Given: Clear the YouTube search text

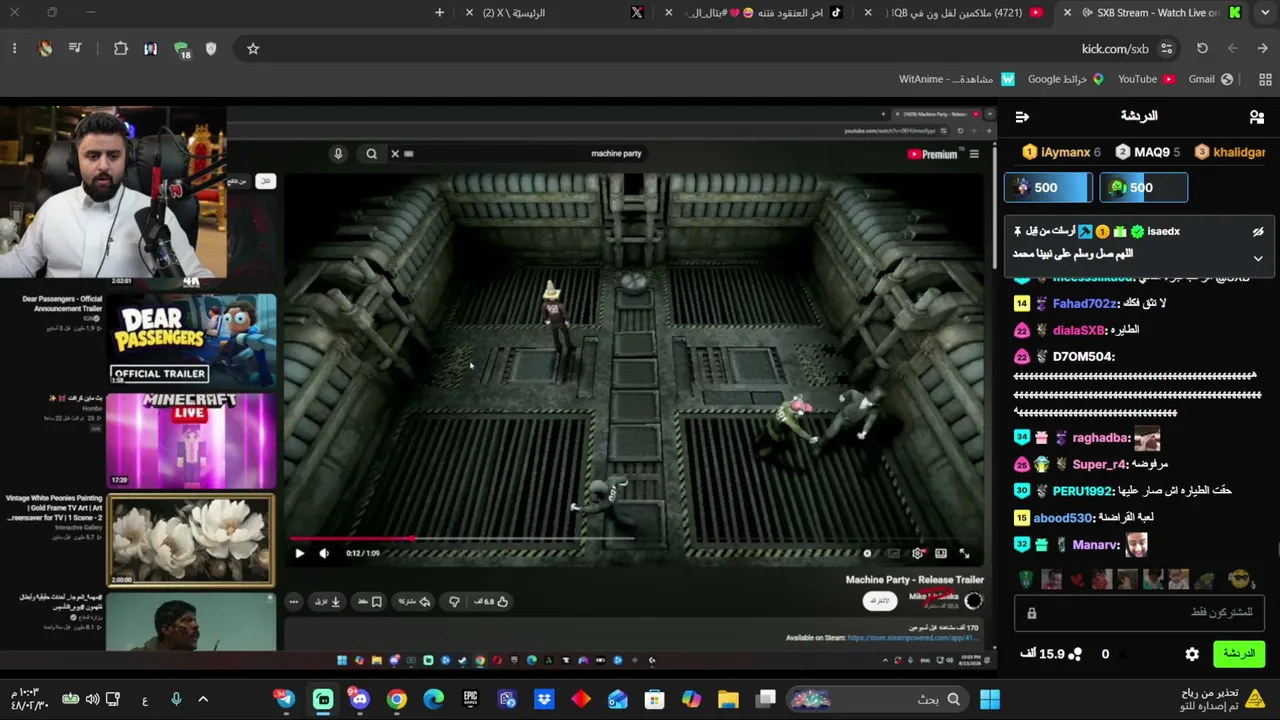Looking at the screenshot, I should [395, 154].
